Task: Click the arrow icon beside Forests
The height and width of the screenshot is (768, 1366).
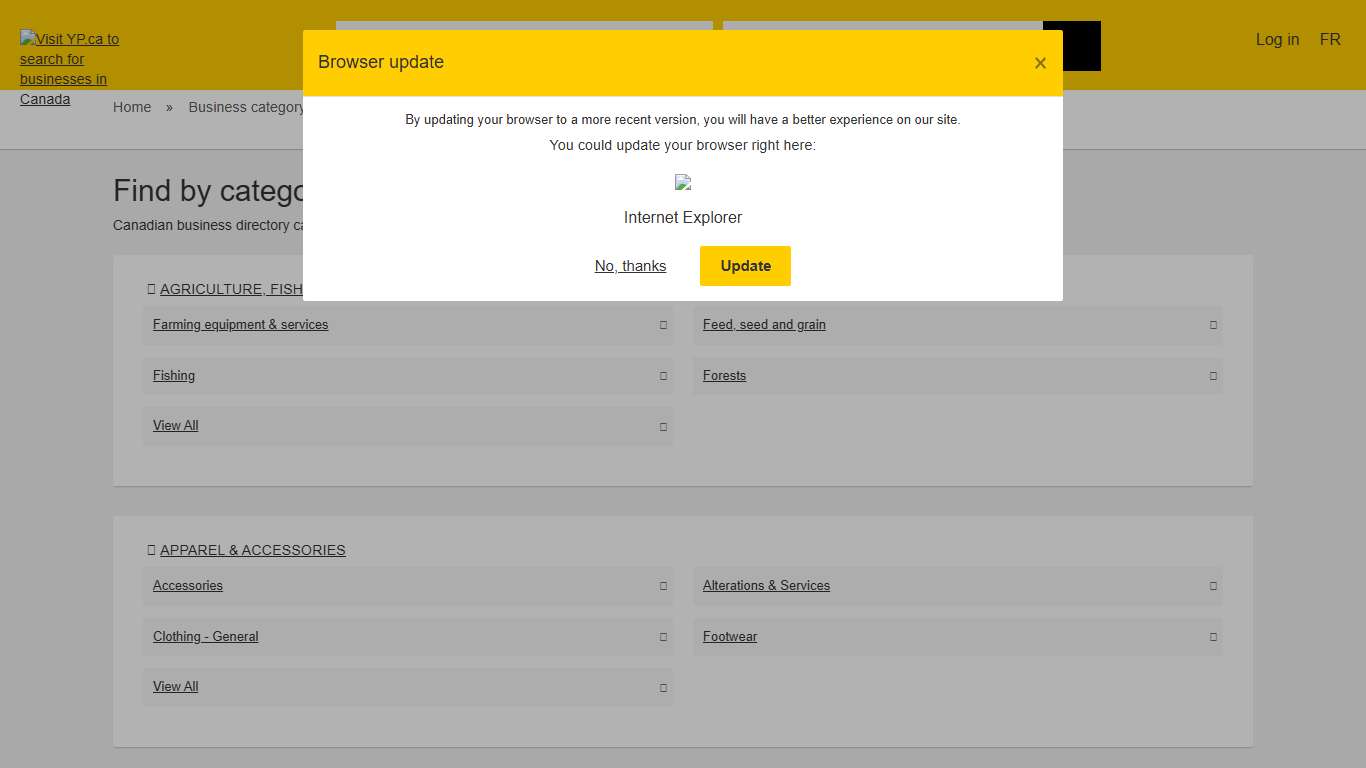Action: pos(1212,376)
